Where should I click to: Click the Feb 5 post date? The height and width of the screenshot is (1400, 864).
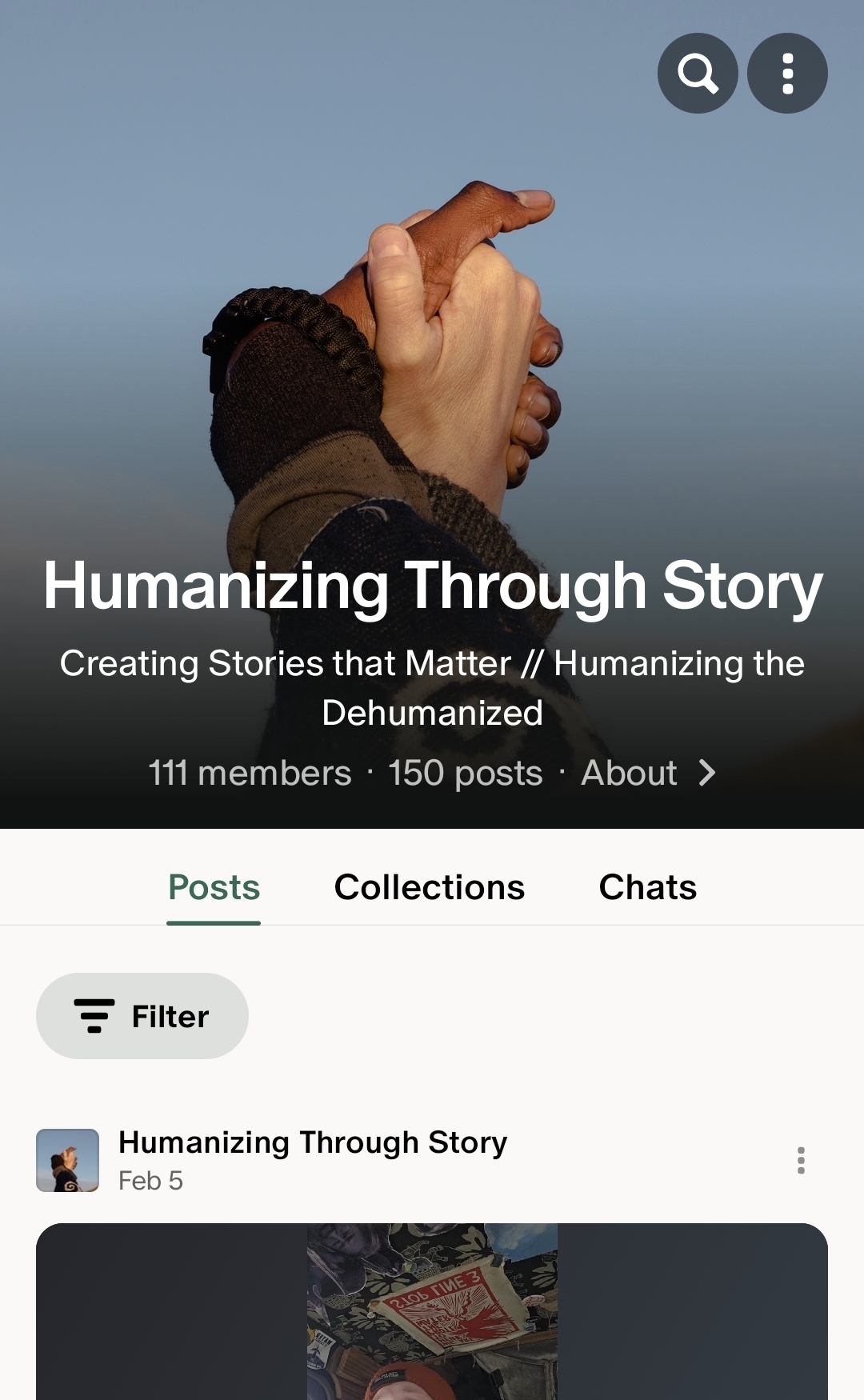(150, 1181)
